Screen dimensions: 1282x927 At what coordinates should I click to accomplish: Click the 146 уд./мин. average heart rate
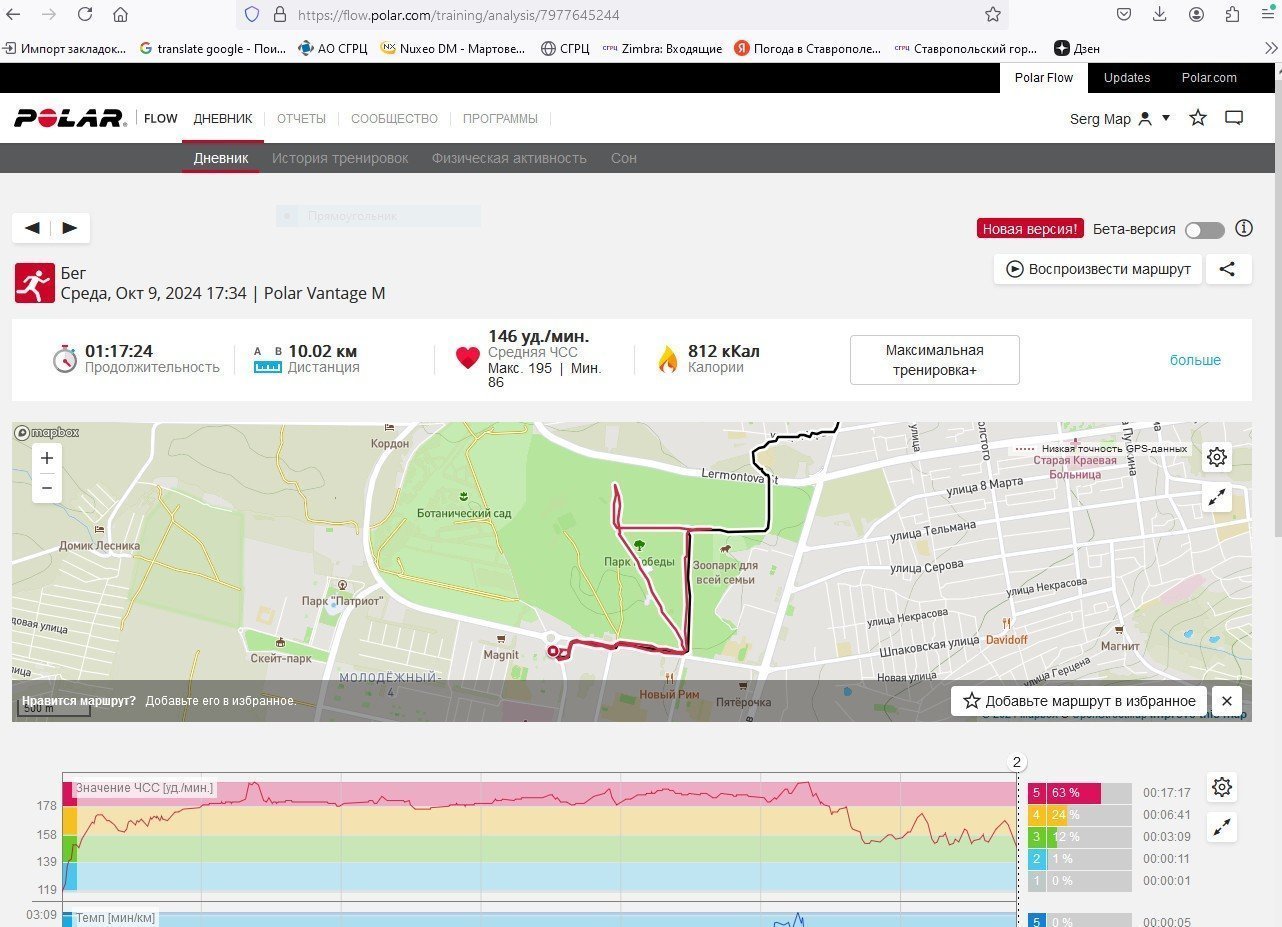538,336
